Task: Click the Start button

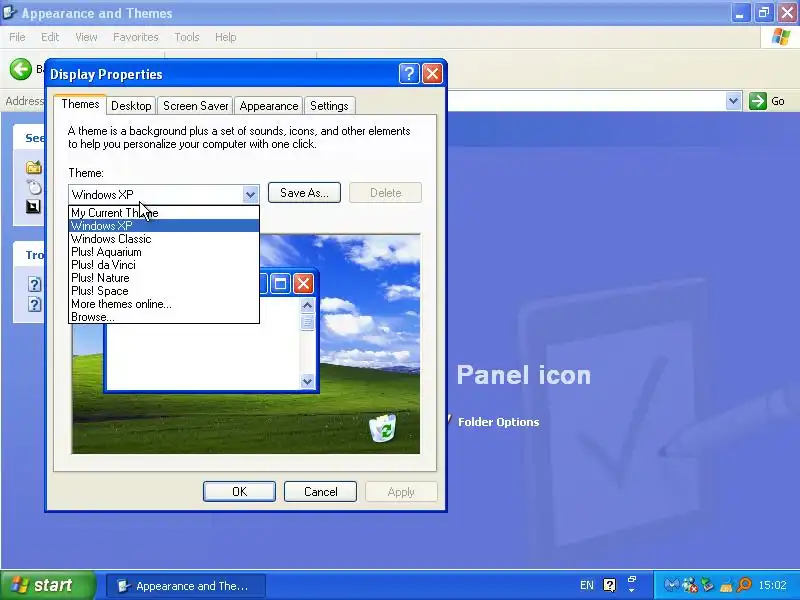Action: (x=47, y=585)
